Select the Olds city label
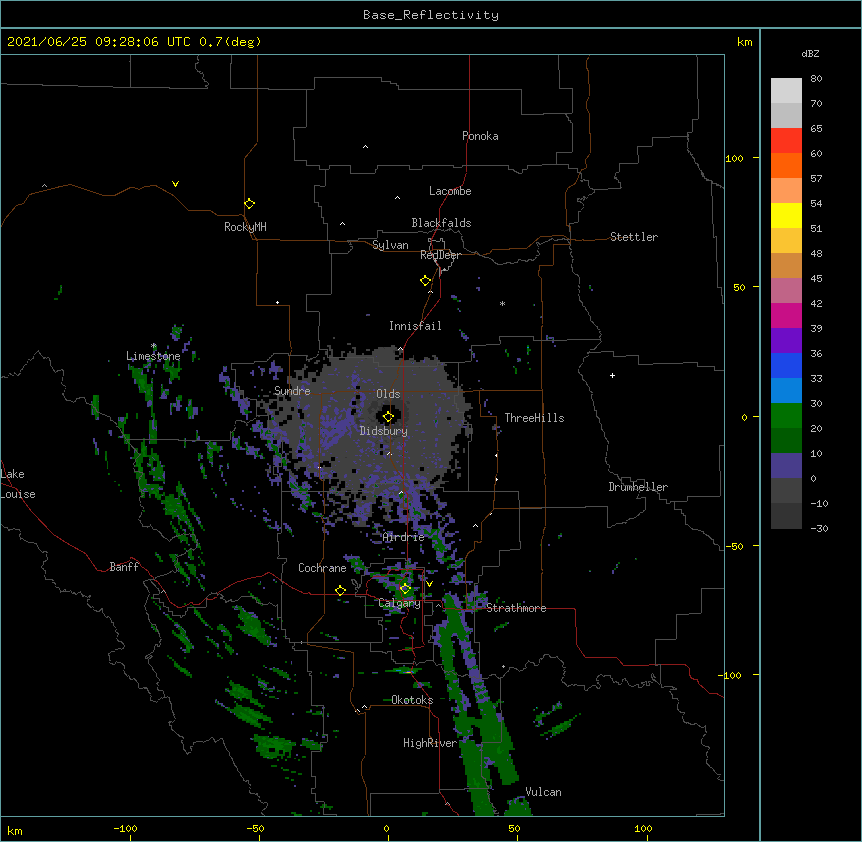 (x=388, y=394)
